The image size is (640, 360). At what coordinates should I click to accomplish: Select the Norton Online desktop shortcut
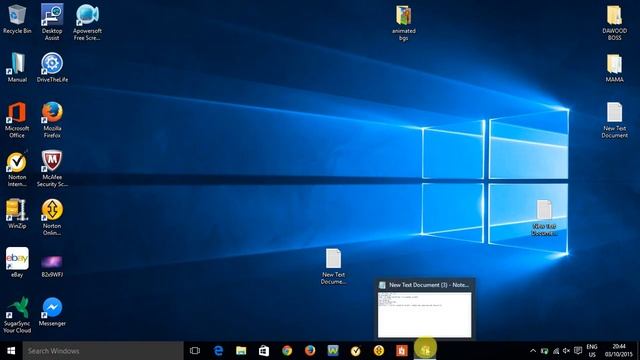coord(52,218)
